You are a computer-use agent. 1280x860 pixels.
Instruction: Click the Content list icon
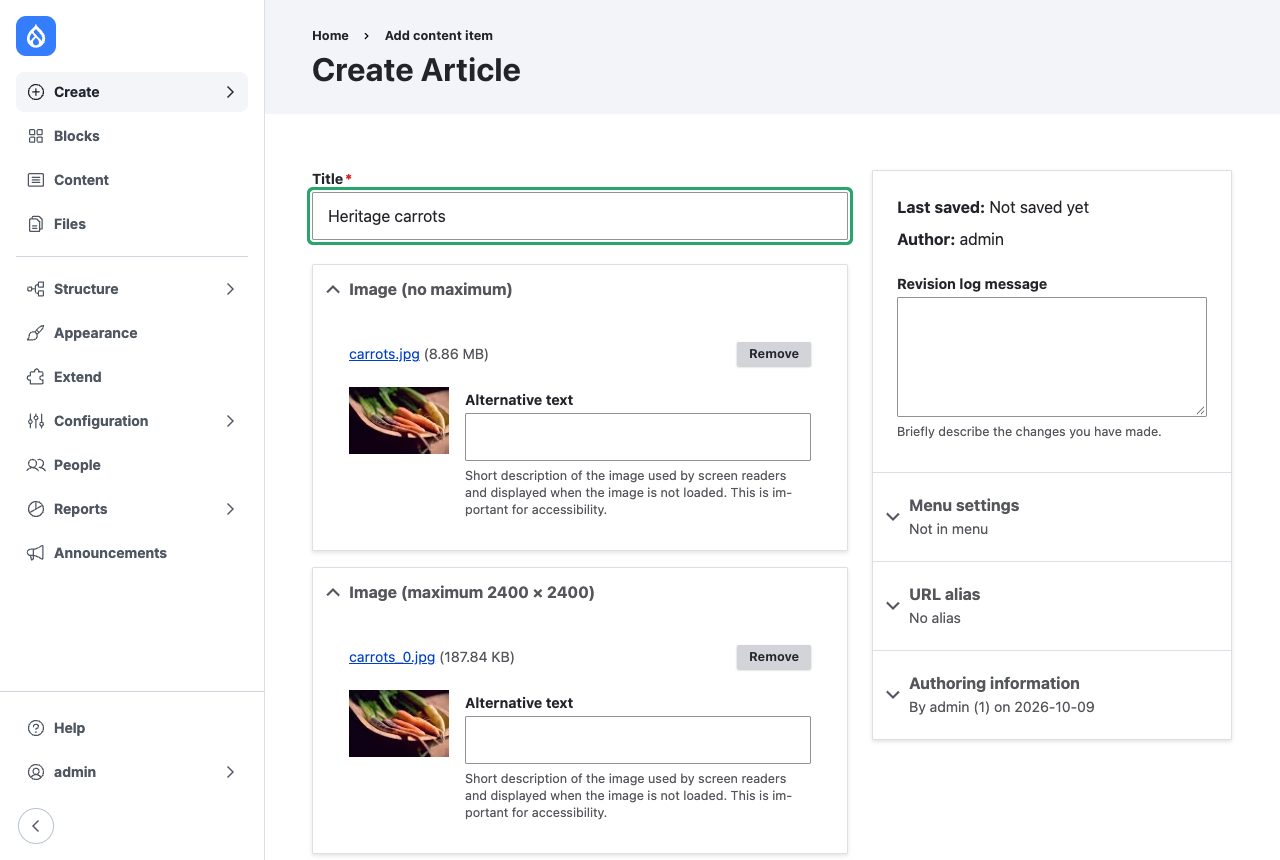[x=36, y=180]
